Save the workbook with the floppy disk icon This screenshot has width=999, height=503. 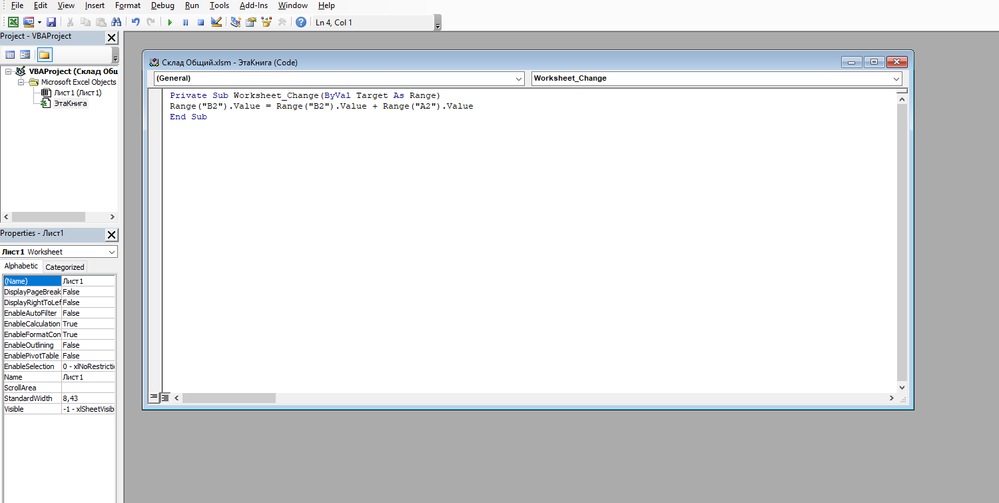click(x=51, y=22)
